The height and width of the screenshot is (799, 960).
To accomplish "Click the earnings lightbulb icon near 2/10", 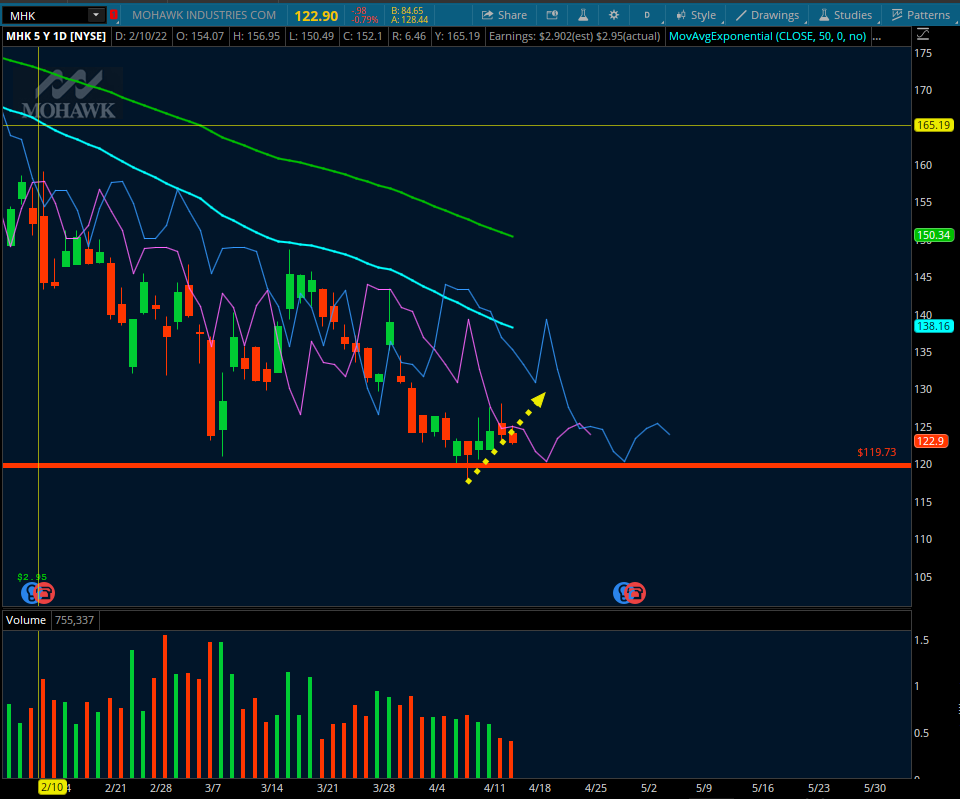I will click(31, 593).
